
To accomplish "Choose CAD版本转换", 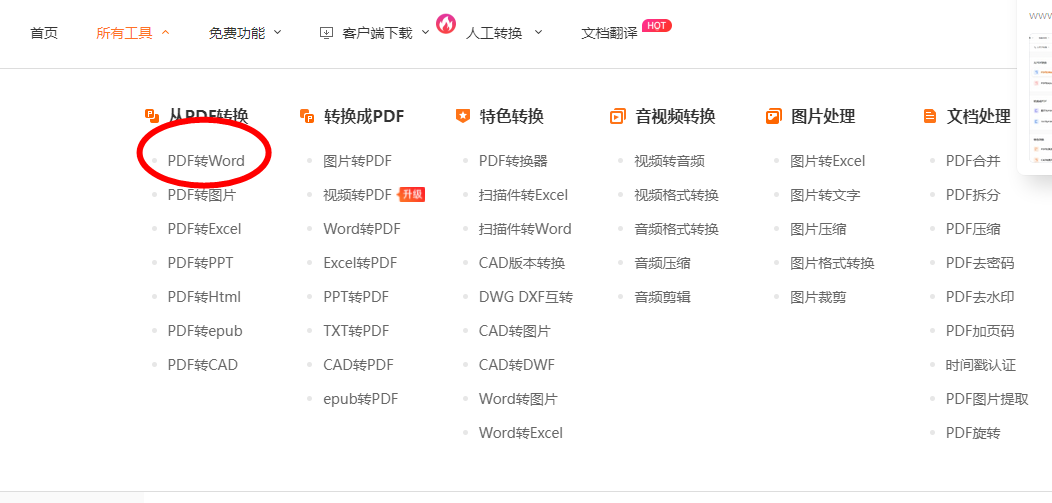I will tap(522, 263).
